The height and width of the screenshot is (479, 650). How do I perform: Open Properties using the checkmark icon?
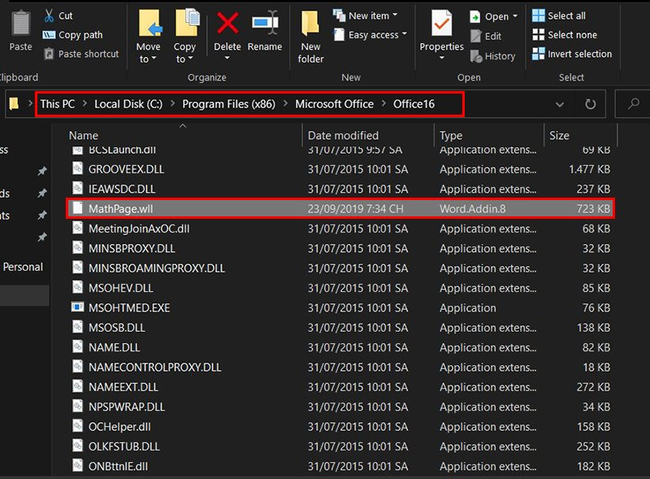[x=441, y=24]
